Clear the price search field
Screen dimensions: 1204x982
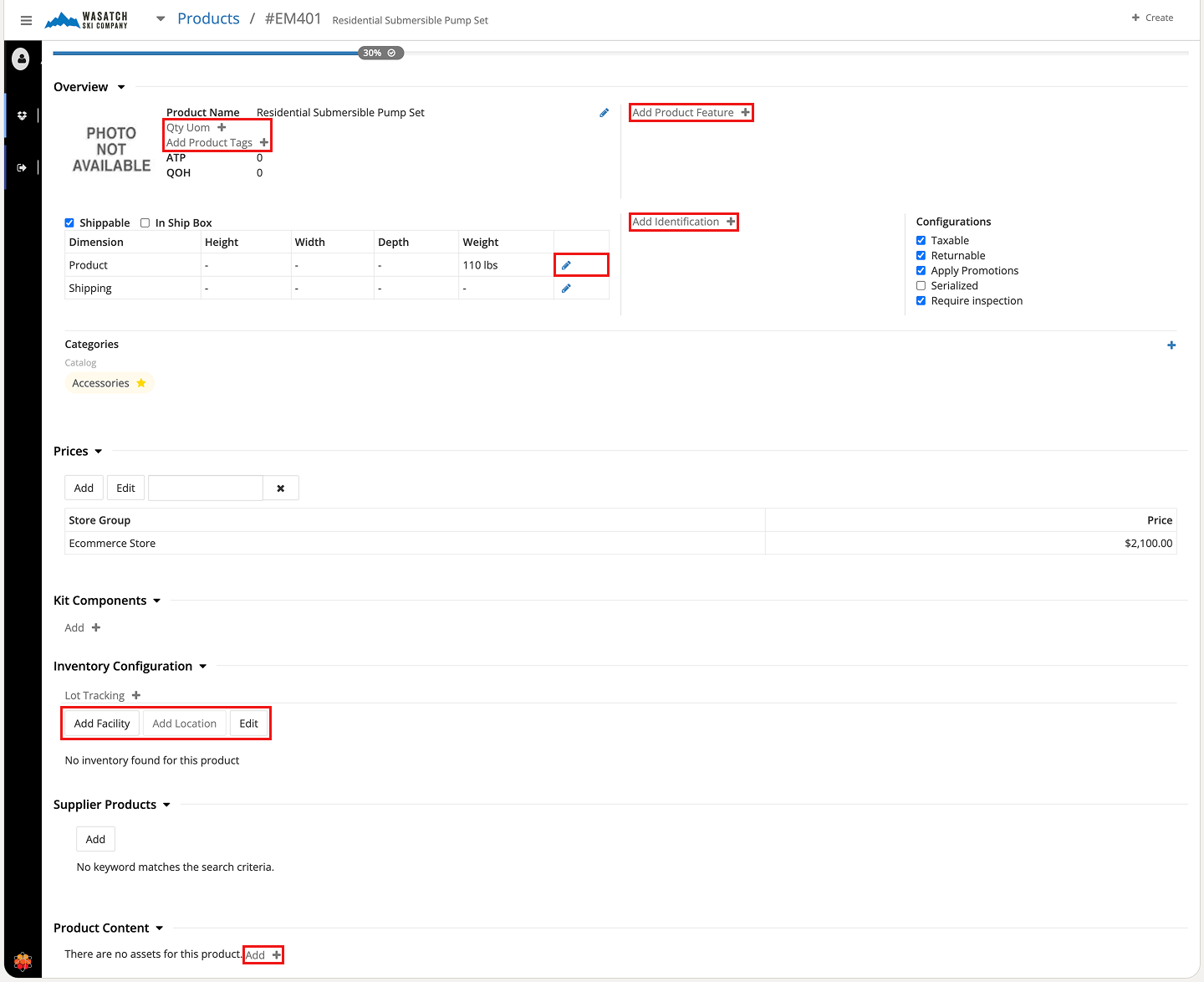[281, 488]
